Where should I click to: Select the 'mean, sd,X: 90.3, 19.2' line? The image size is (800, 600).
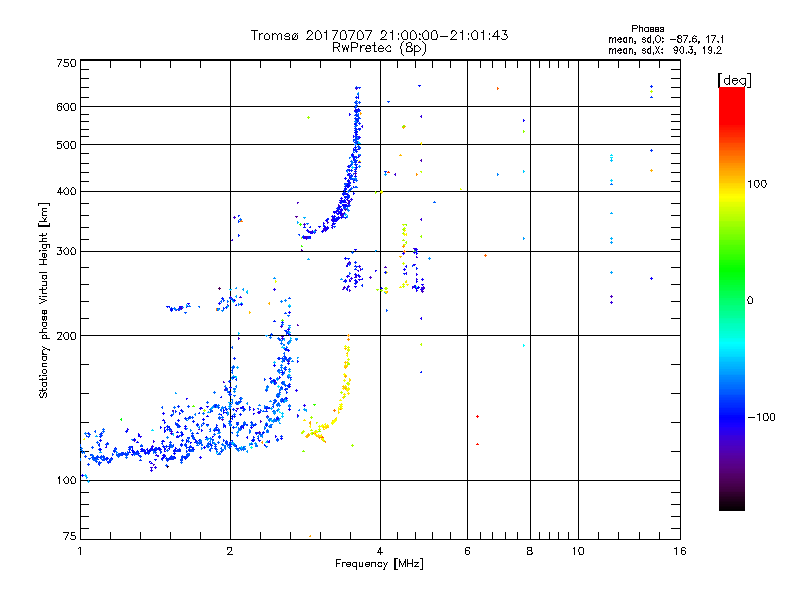click(x=665, y=51)
